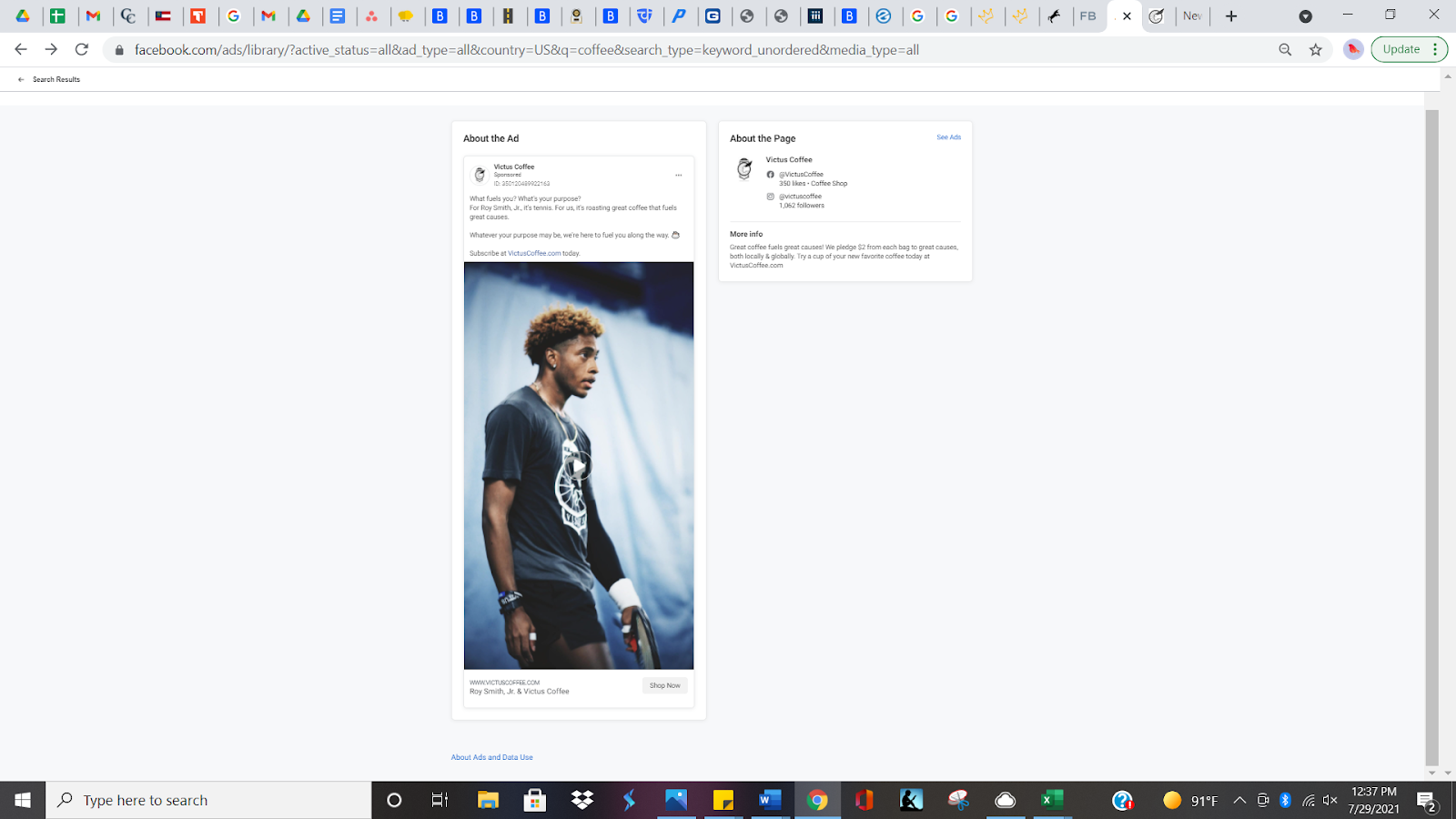This screenshot has width=1456, height=819.
Task: Click the browser Back button
Action: [x=21, y=49]
